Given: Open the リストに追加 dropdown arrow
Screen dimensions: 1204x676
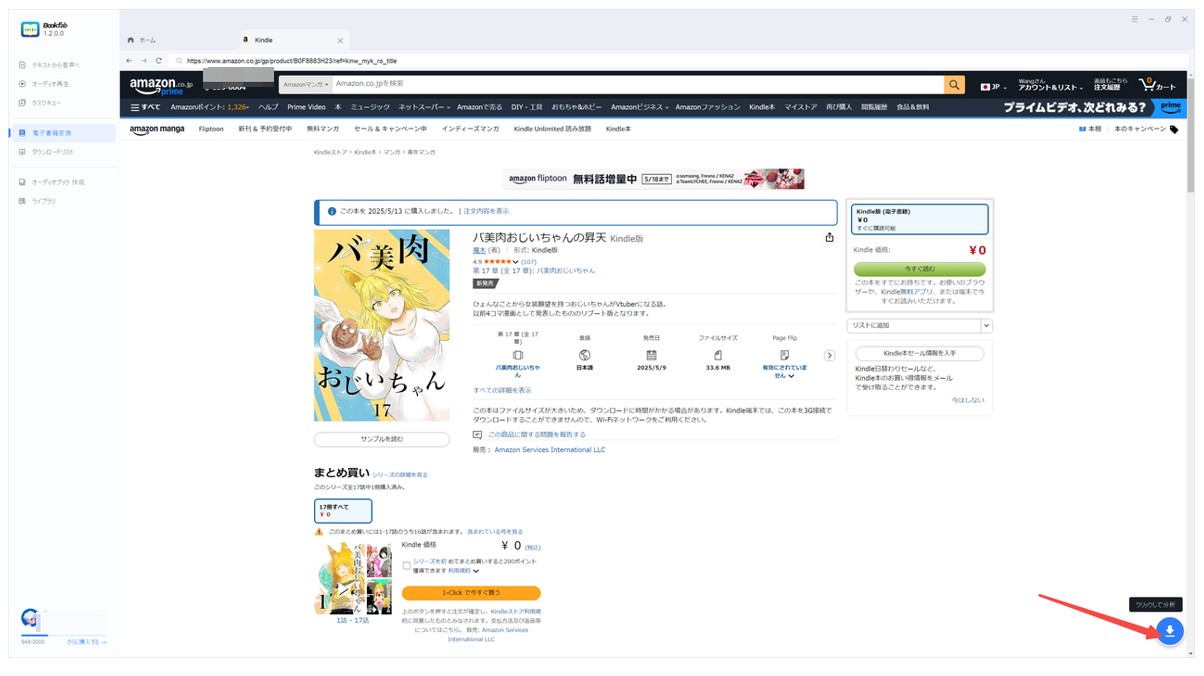Looking at the screenshot, I should coord(987,326).
